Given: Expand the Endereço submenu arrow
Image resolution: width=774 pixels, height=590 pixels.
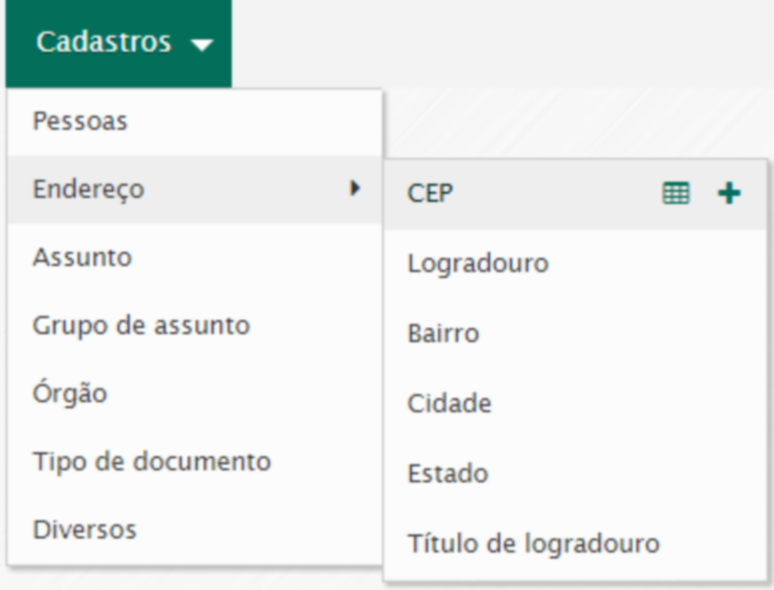Looking at the screenshot, I should coord(354,188).
